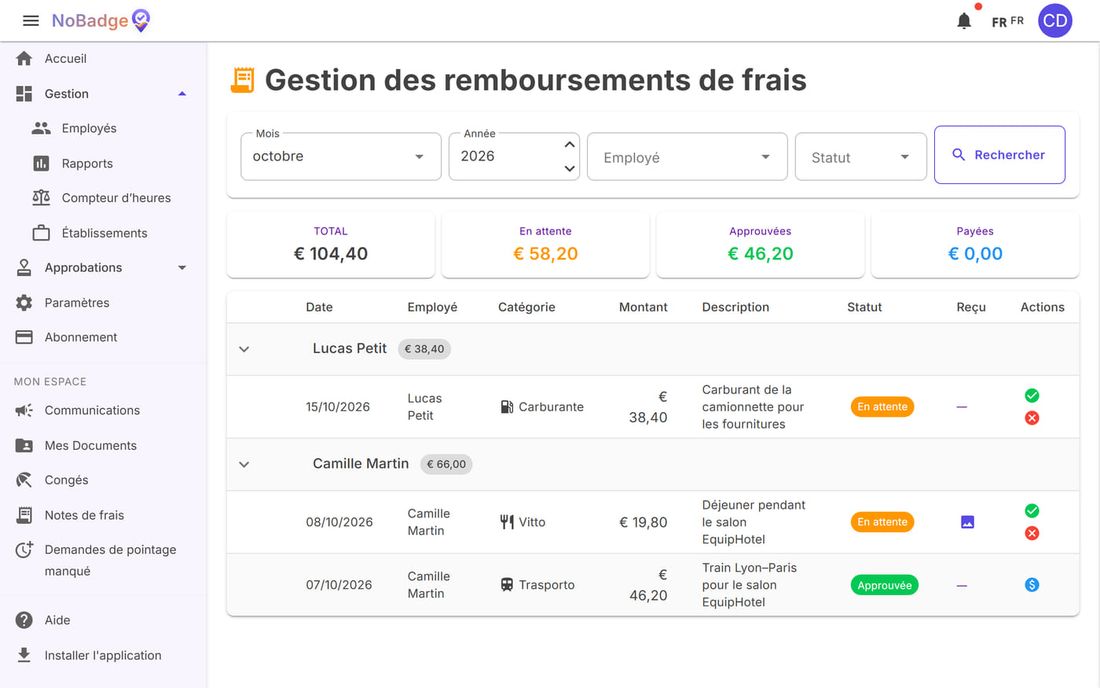Approve Lucas Petit Carburante expense

[x=1031, y=396]
